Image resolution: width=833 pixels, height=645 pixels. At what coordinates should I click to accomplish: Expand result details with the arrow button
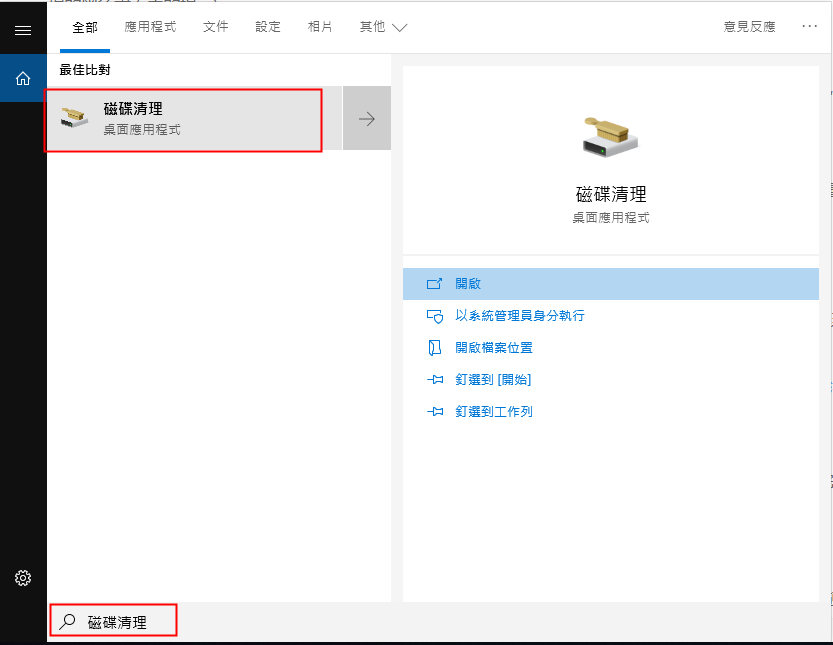click(367, 118)
